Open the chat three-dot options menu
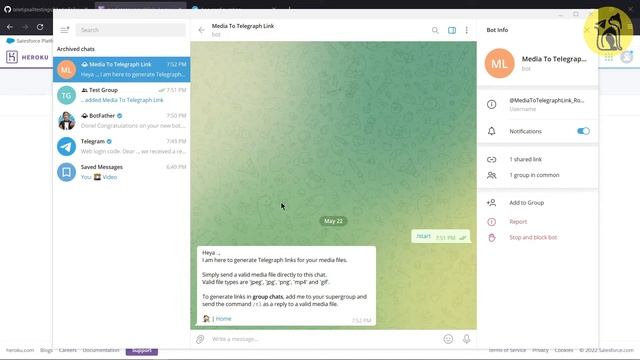The width and height of the screenshot is (640, 360). coord(467,30)
